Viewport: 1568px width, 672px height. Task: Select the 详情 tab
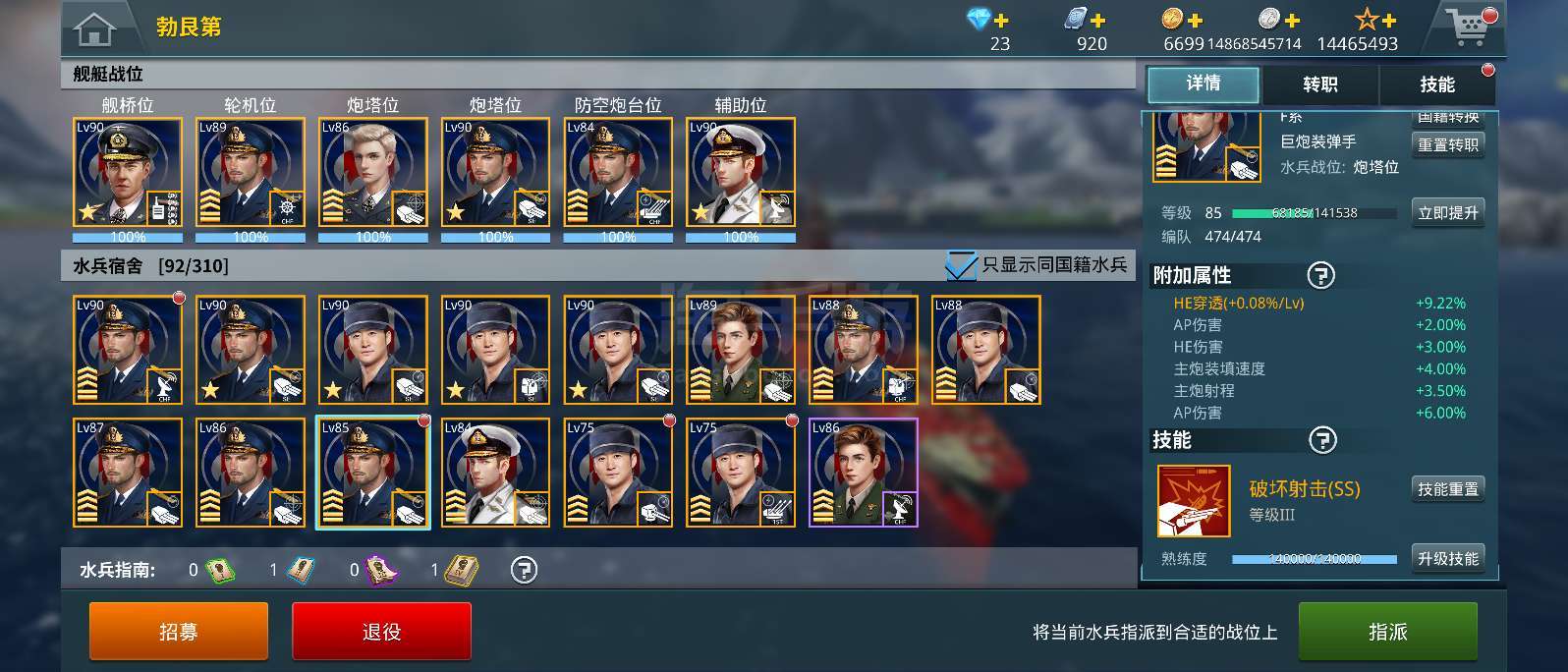coord(1204,84)
